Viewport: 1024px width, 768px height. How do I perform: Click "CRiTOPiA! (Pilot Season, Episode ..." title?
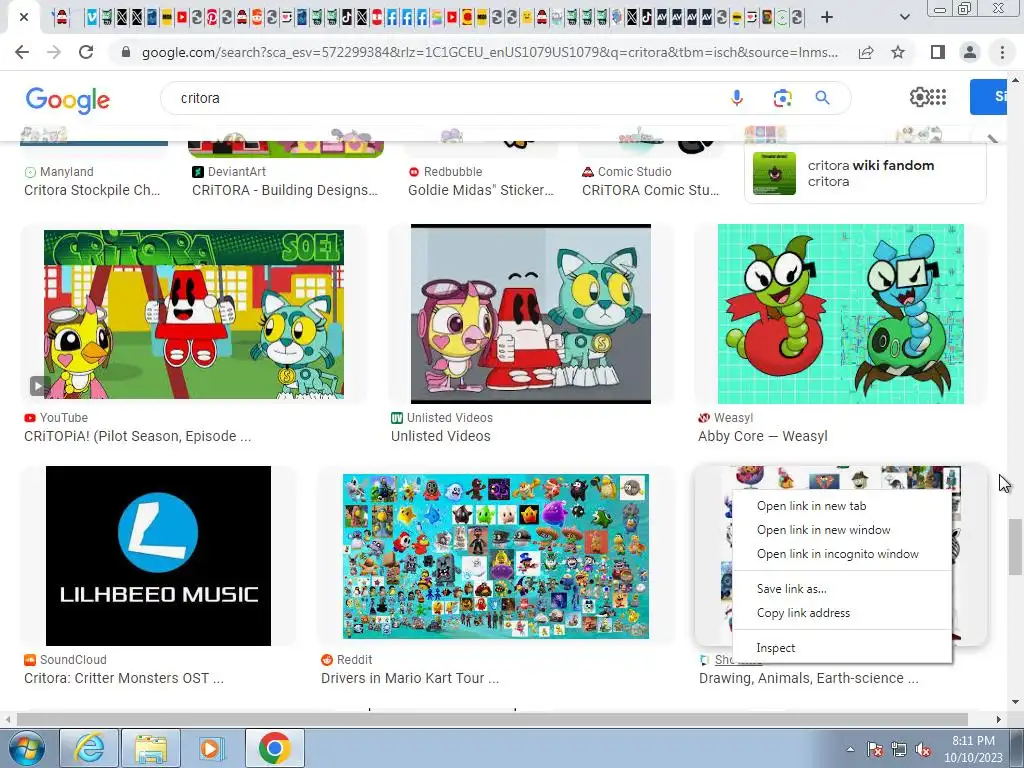tap(137, 436)
